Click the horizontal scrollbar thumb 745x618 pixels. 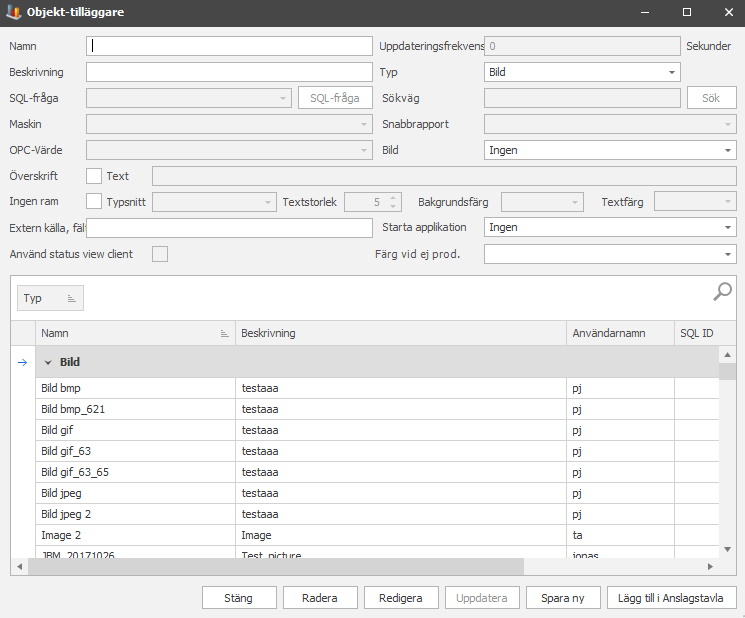click(276, 566)
